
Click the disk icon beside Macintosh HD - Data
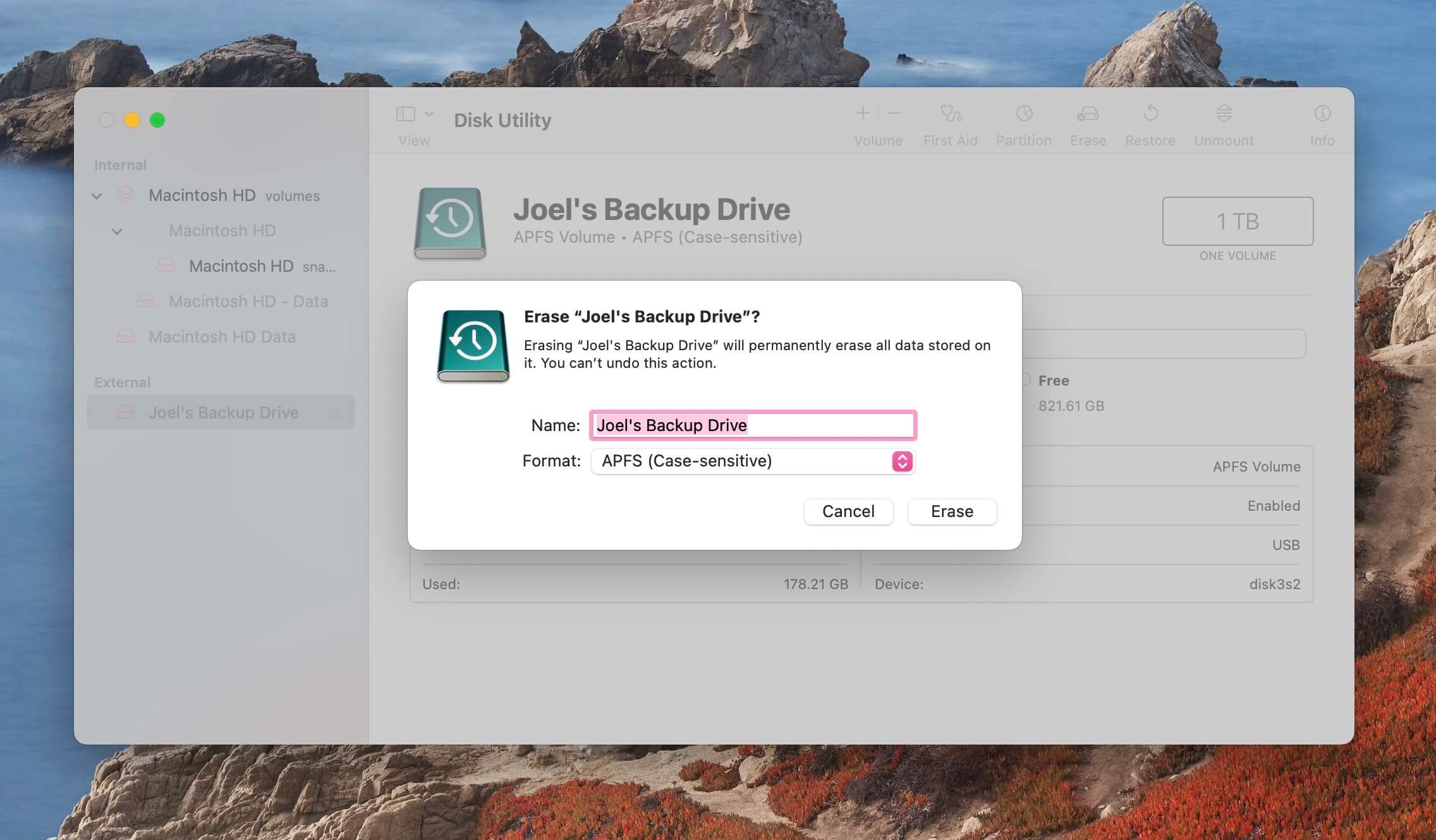point(146,301)
